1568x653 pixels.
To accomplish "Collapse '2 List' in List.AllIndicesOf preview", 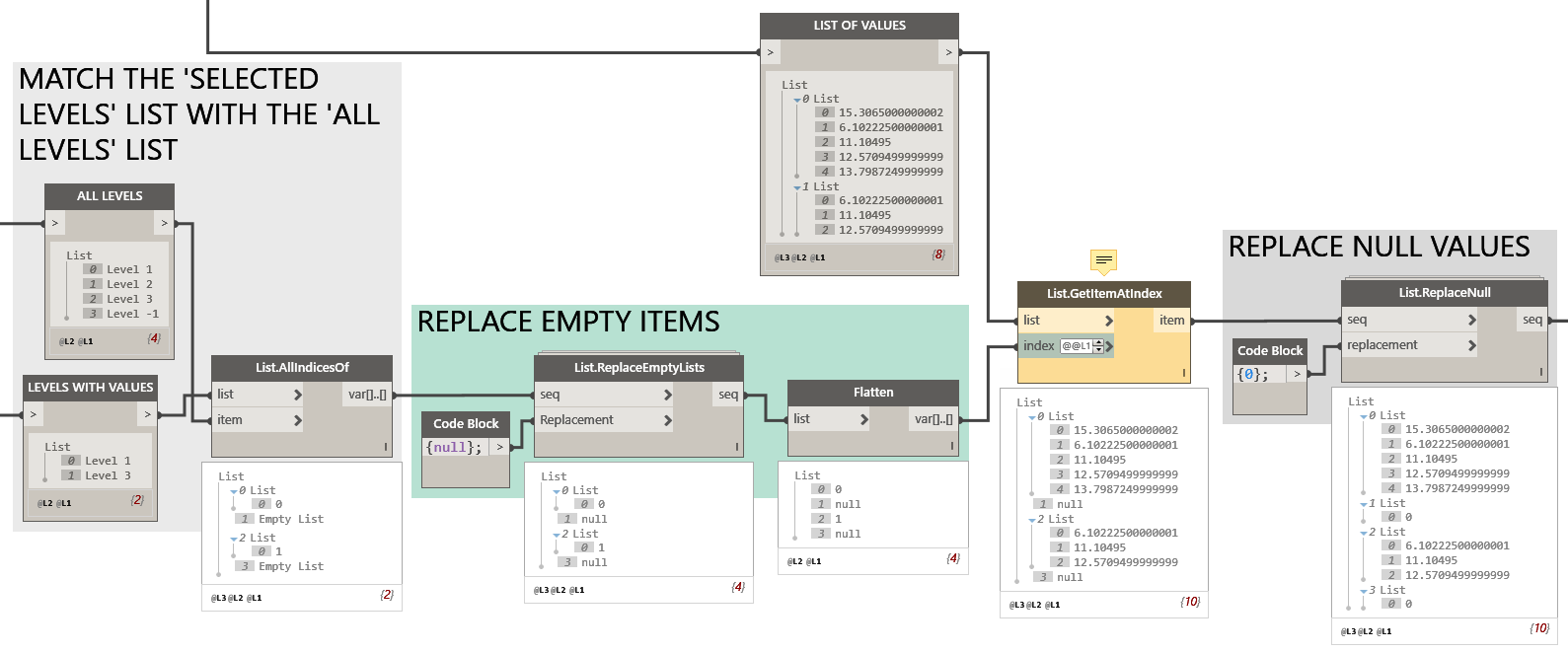I will pos(234,539).
